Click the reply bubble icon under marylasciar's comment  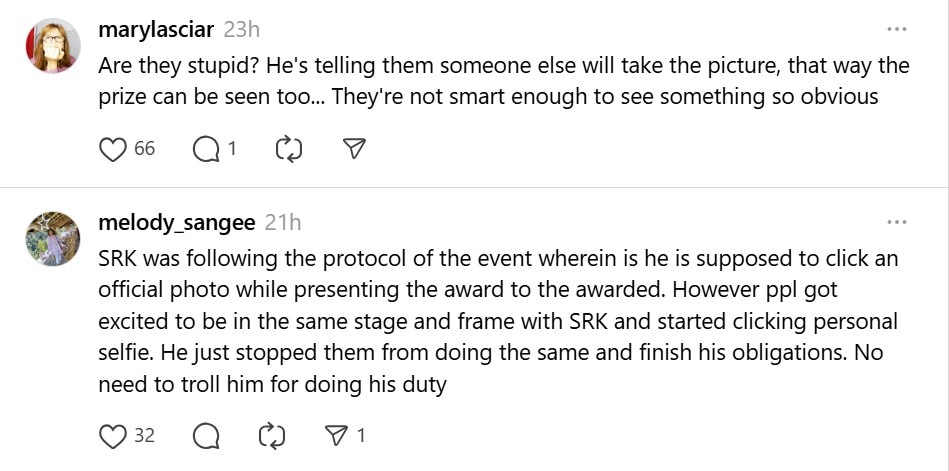coord(205,149)
